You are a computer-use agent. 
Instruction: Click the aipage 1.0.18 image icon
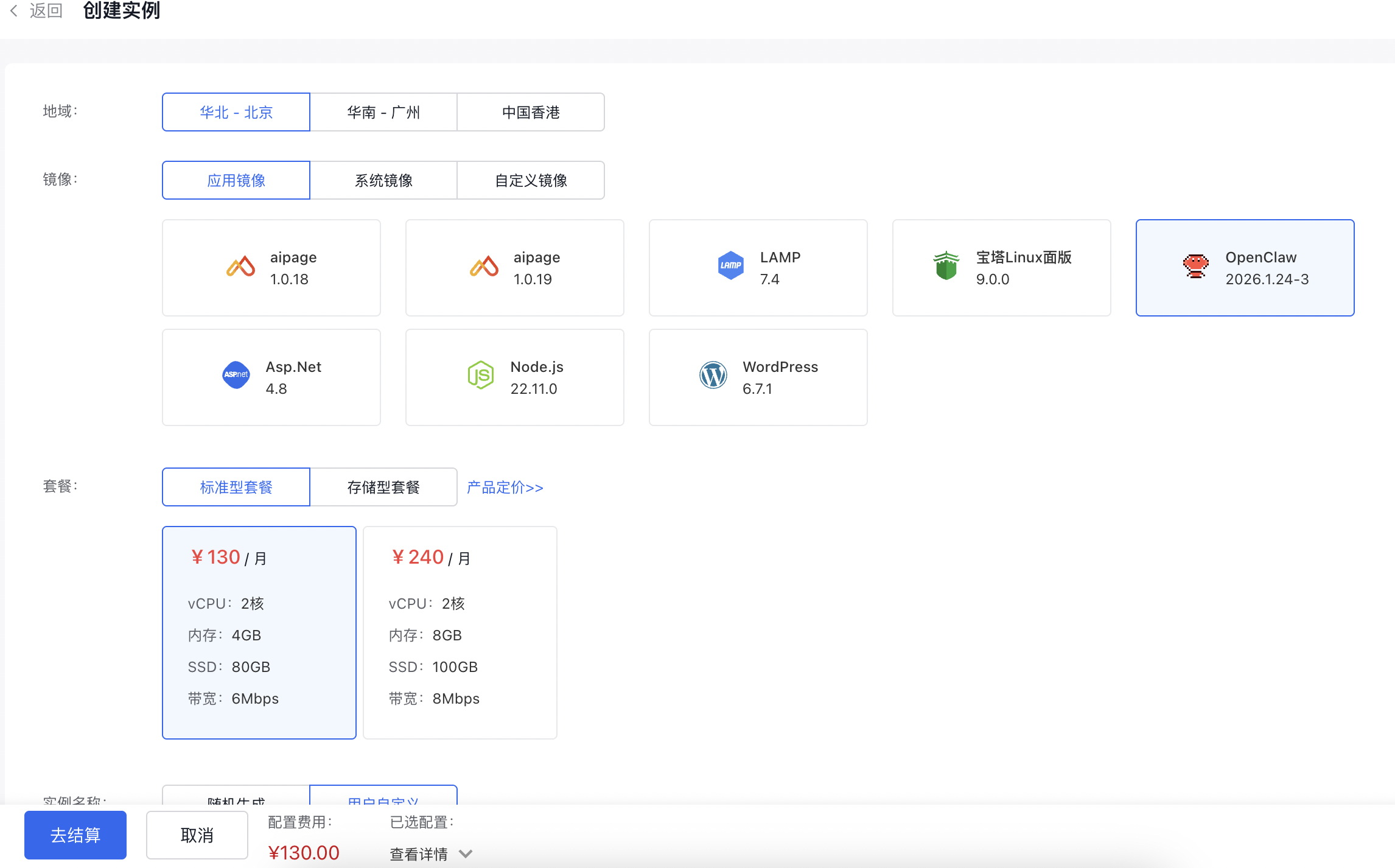point(240,267)
